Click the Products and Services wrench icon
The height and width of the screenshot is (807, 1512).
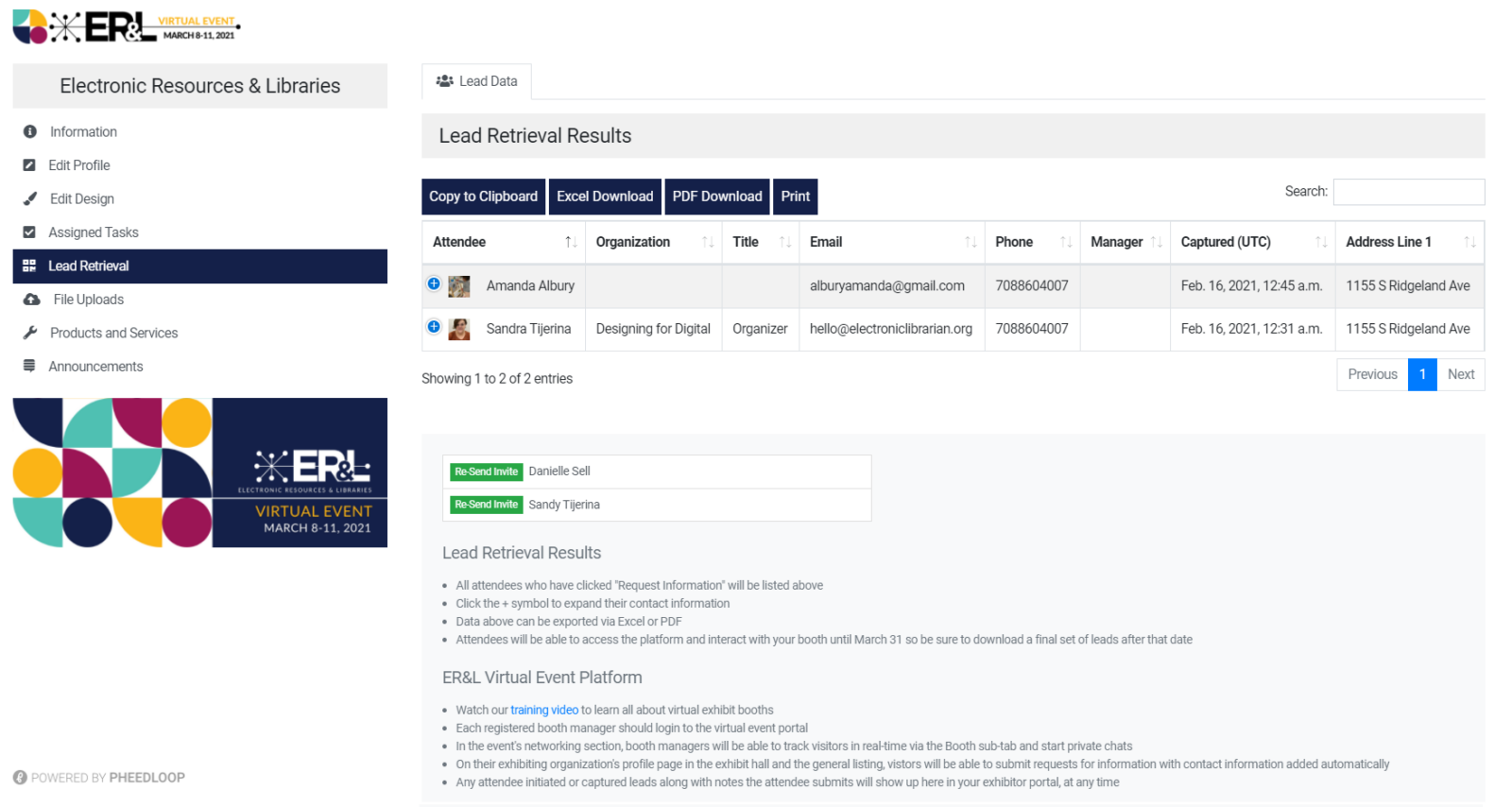pyautogui.click(x=30, y=333)
